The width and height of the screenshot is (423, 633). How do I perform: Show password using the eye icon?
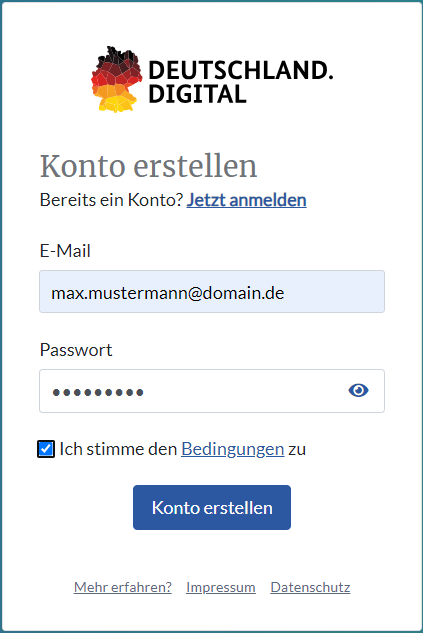tap(358, 390)
